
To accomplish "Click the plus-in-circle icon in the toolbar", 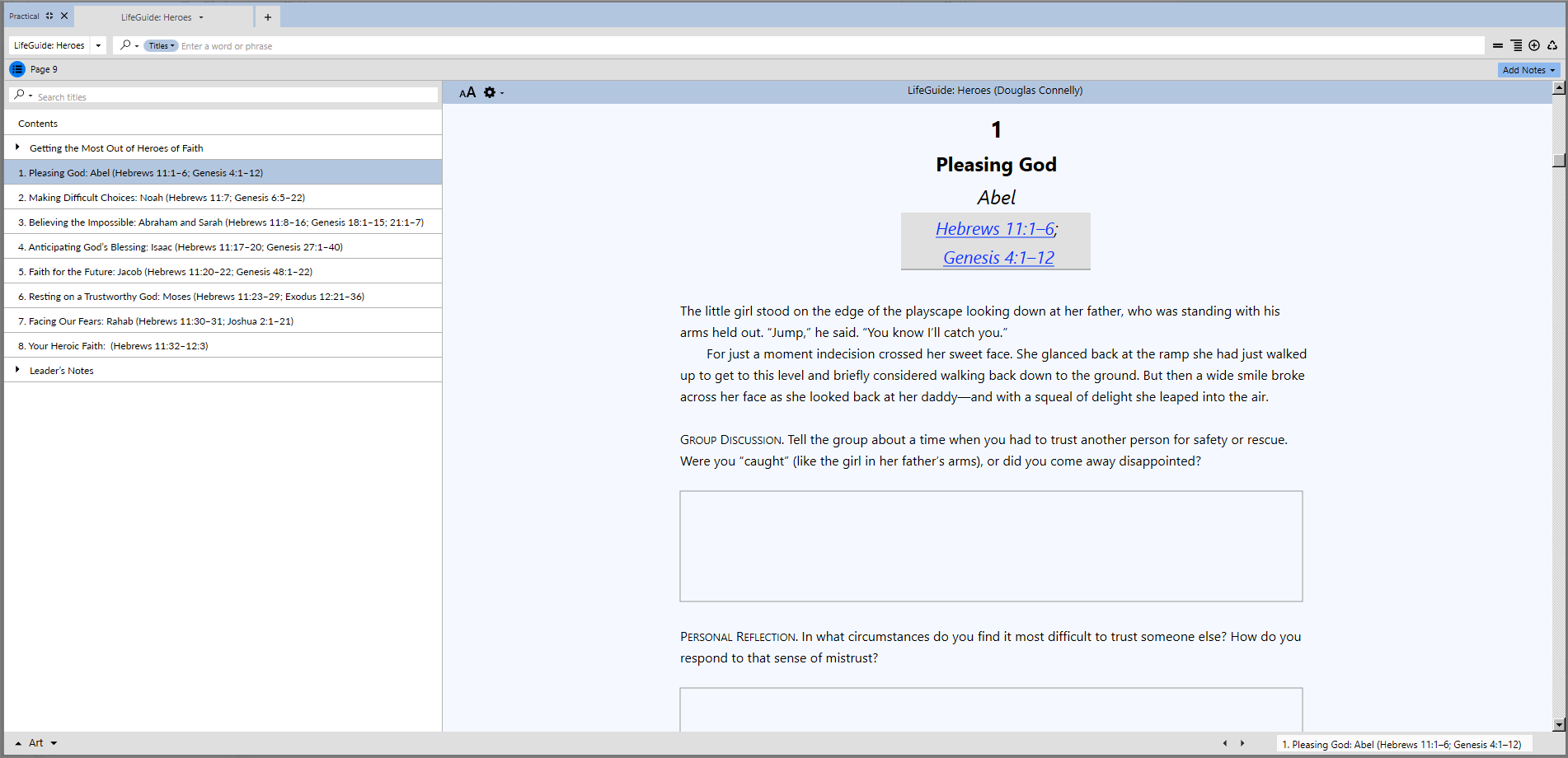I will click(1534, 45).
